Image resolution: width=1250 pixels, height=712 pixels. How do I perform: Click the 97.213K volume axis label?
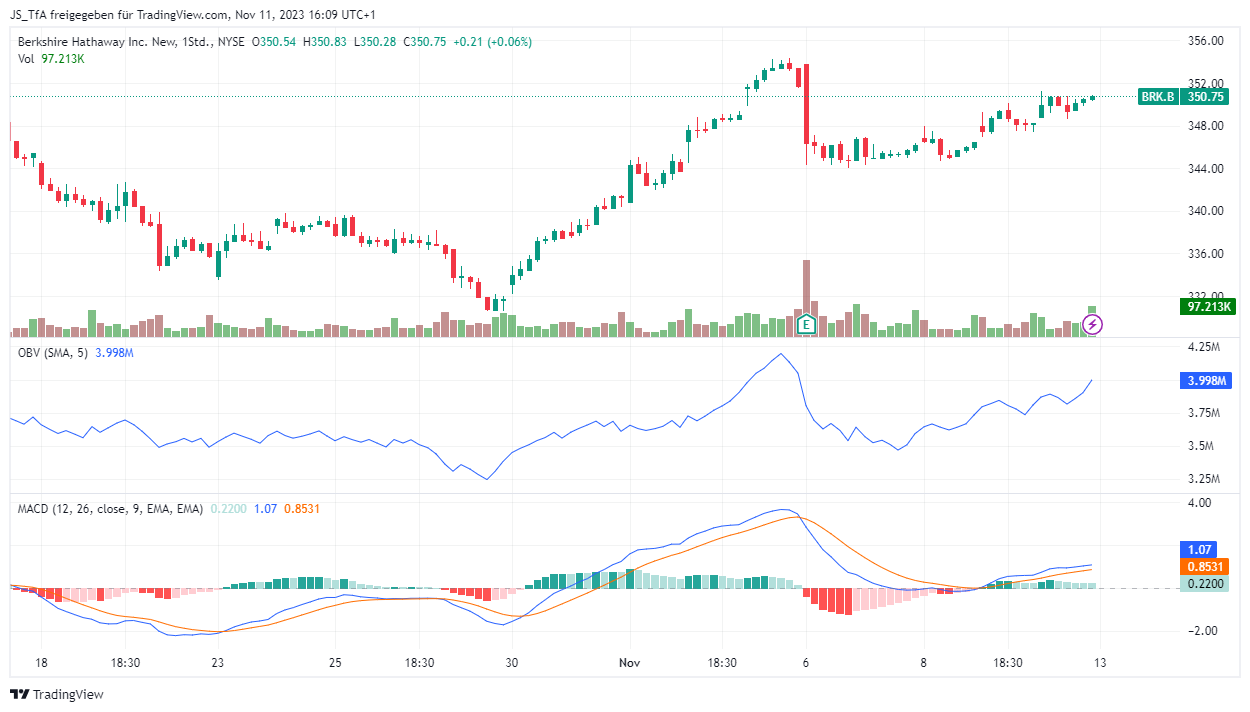(1207, 307)
